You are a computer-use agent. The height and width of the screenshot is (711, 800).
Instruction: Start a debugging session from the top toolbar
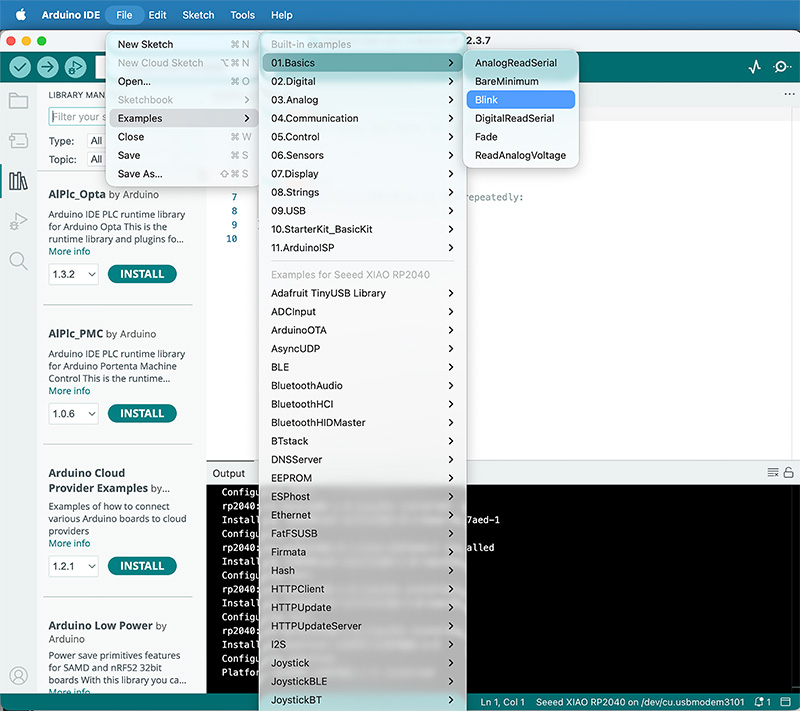[x=75, y=66]
